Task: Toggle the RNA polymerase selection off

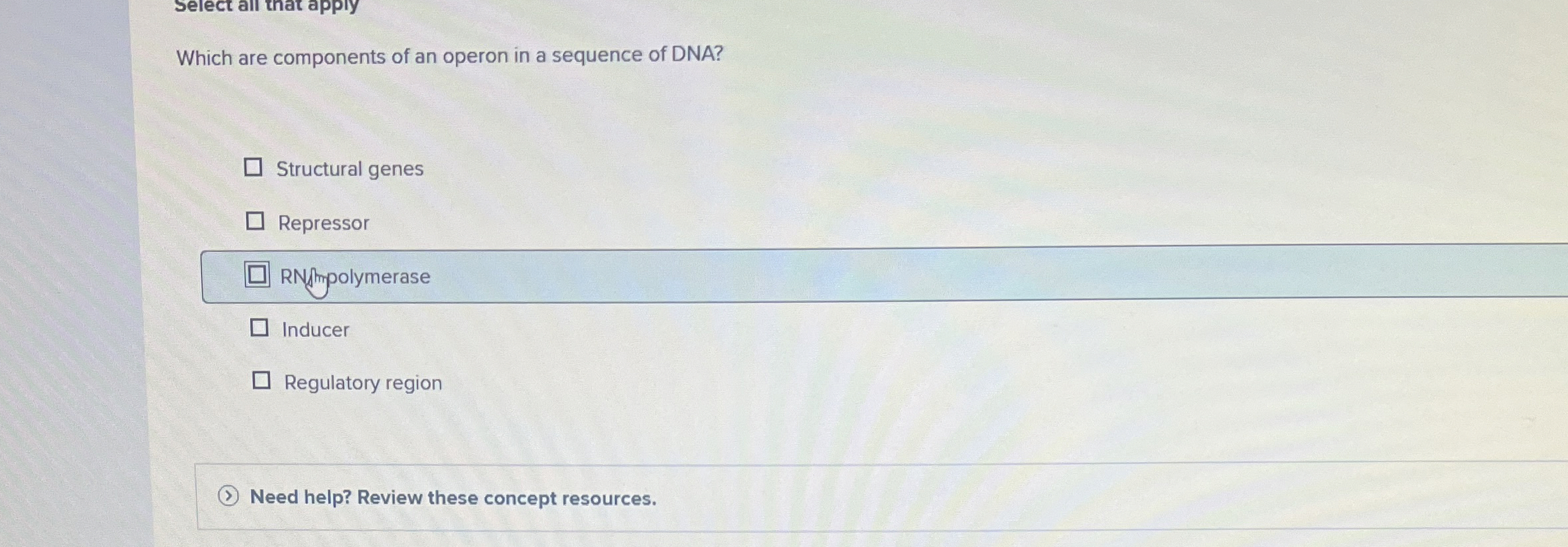Action: point(256,275)
